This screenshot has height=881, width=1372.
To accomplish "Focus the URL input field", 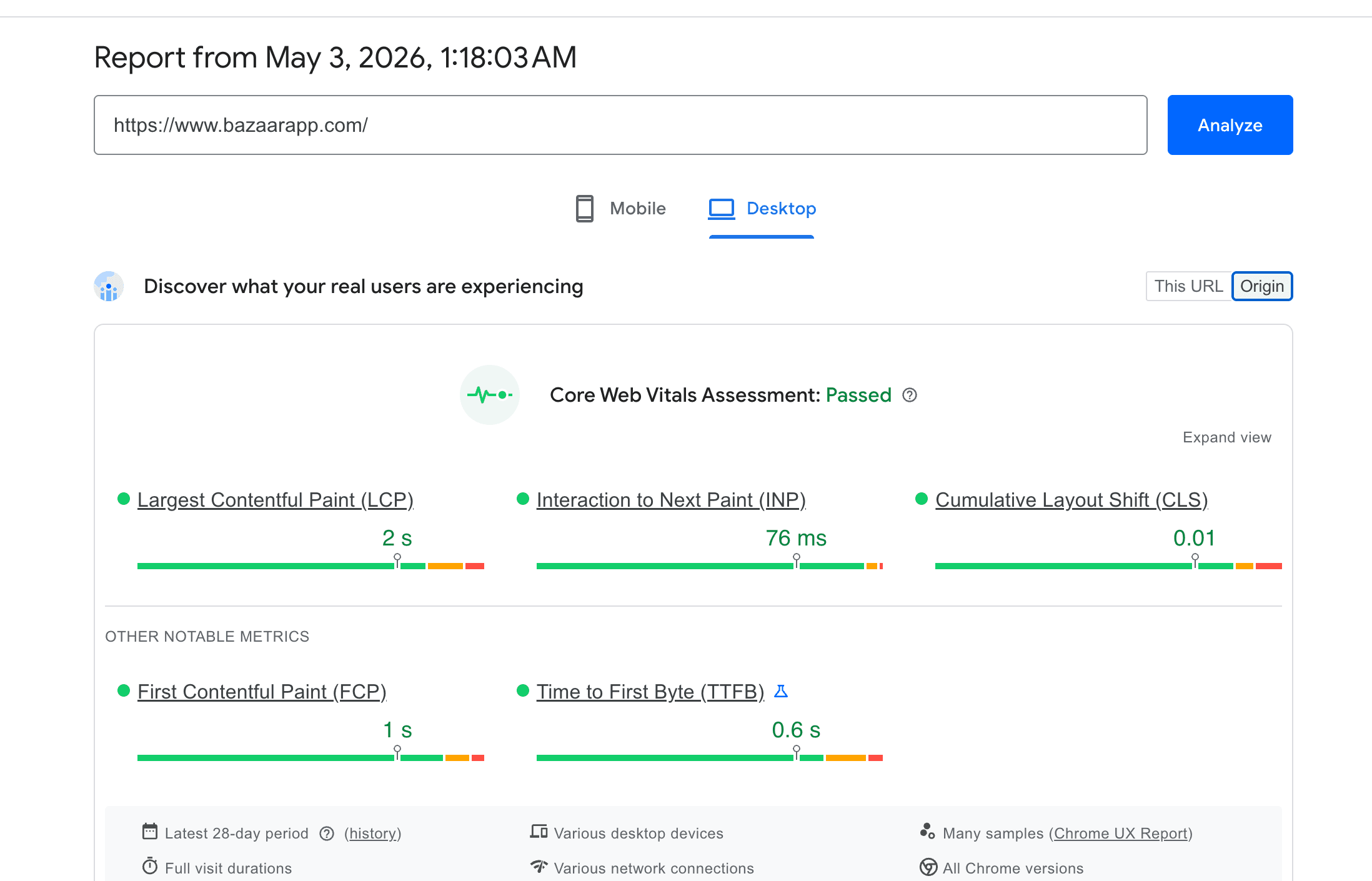I will [x=620, y=125].
